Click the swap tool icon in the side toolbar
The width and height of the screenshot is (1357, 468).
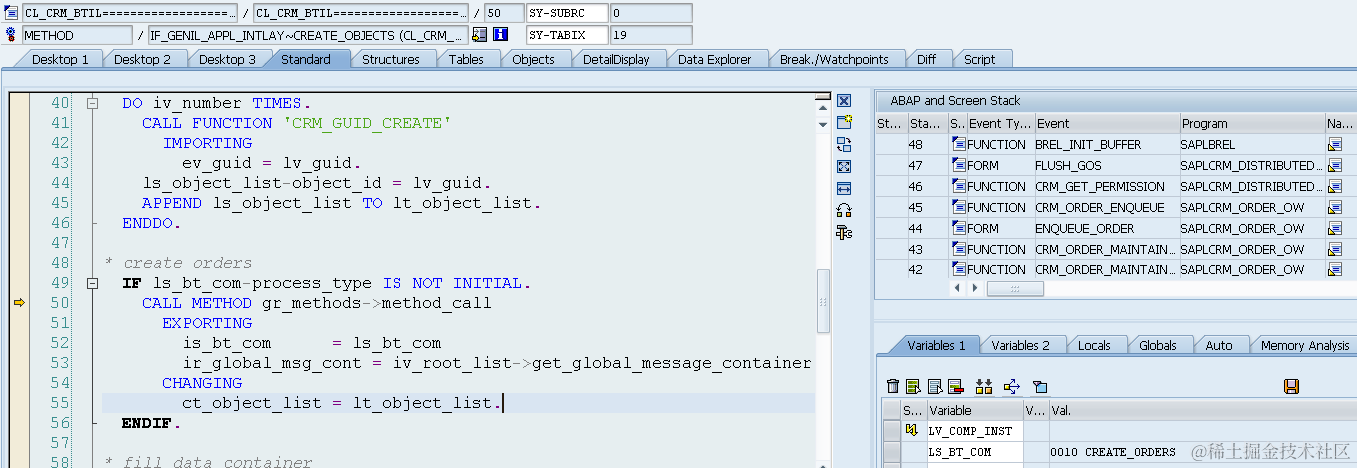point(844,144)
